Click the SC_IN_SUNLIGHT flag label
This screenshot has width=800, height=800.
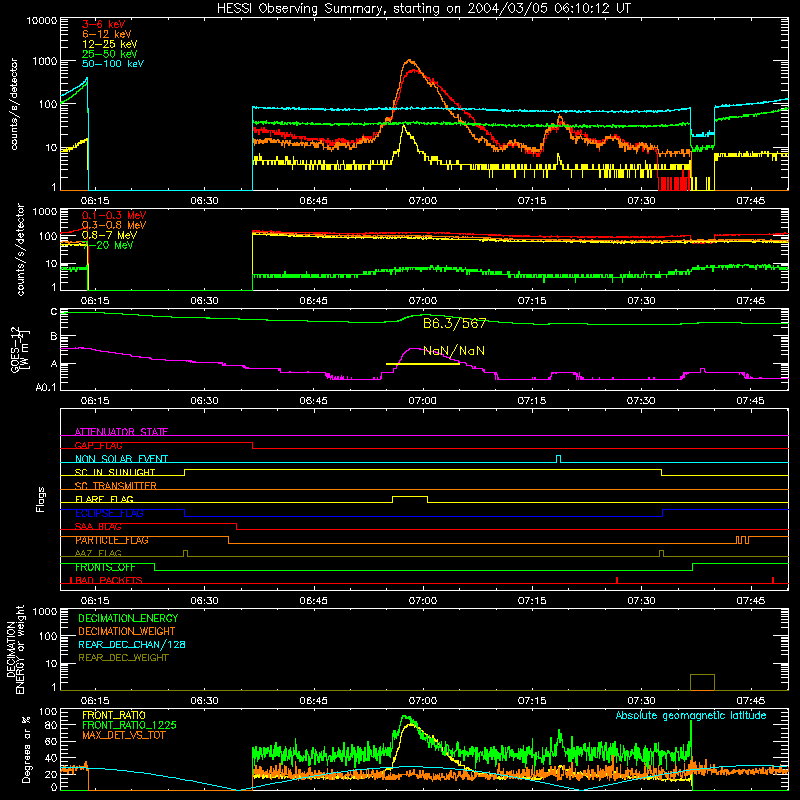(115, 472)
